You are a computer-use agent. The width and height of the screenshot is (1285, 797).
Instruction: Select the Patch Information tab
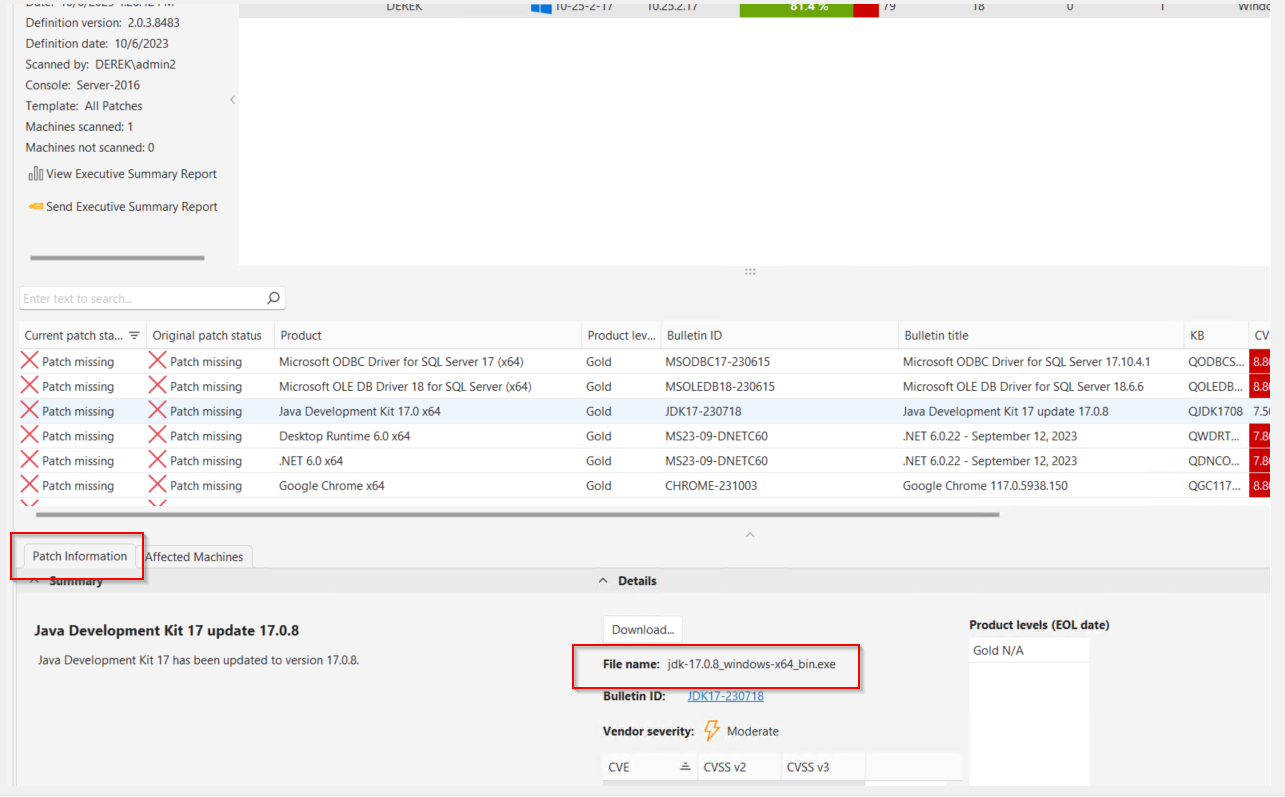[x=77, y=556]
